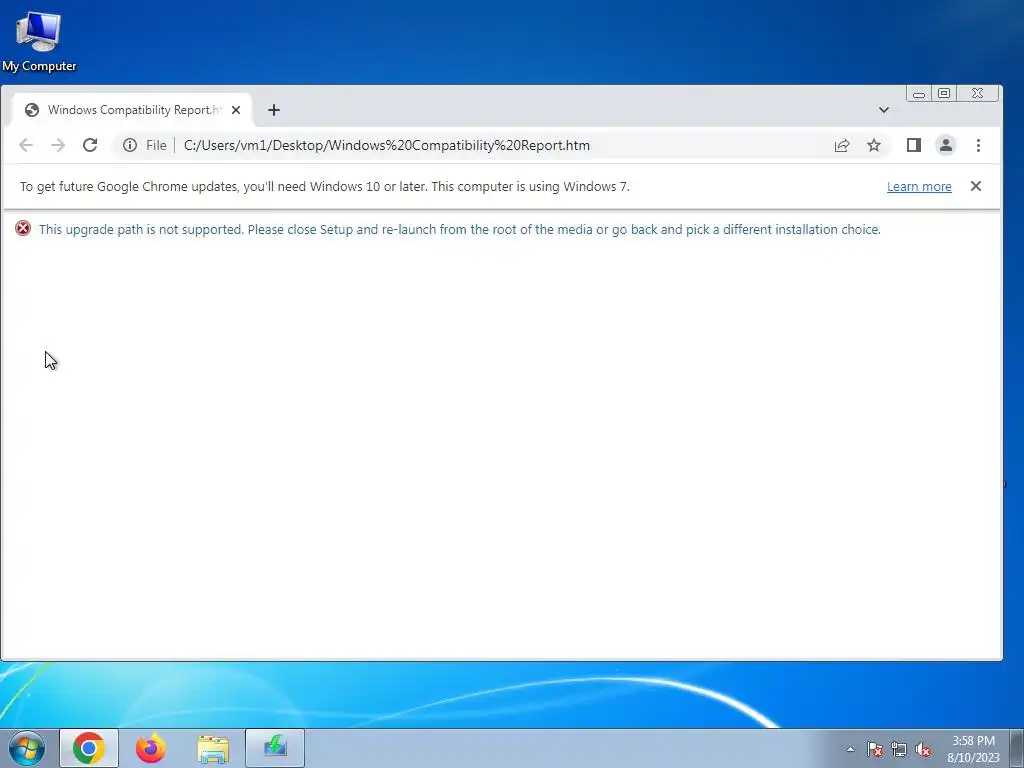Bookmark this page with the star
1024x768 pixels.
point(874,145)
